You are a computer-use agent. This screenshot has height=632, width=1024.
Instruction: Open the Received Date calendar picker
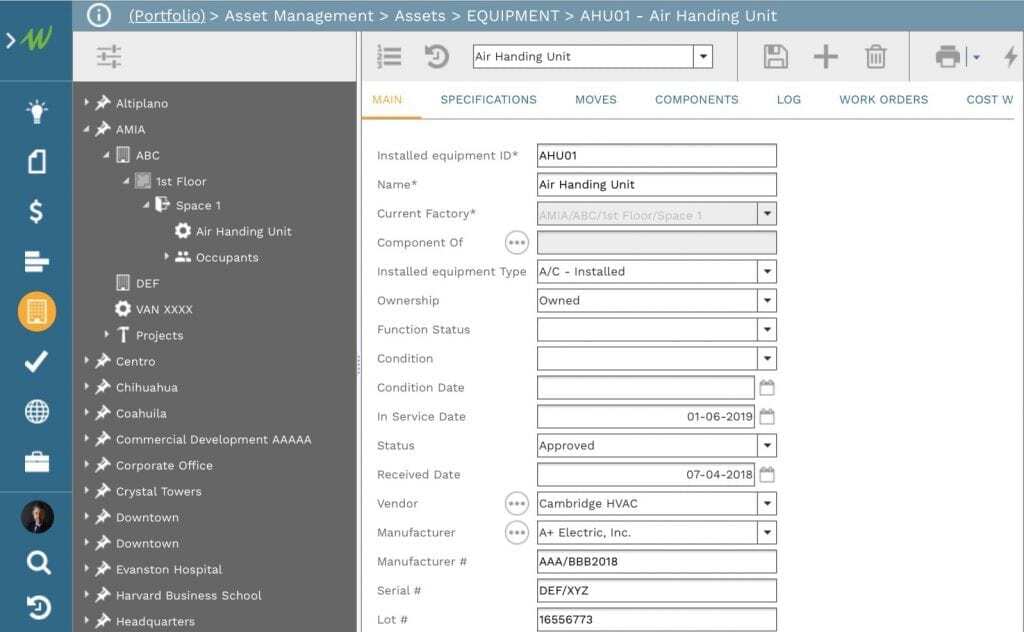pos(767,475)
